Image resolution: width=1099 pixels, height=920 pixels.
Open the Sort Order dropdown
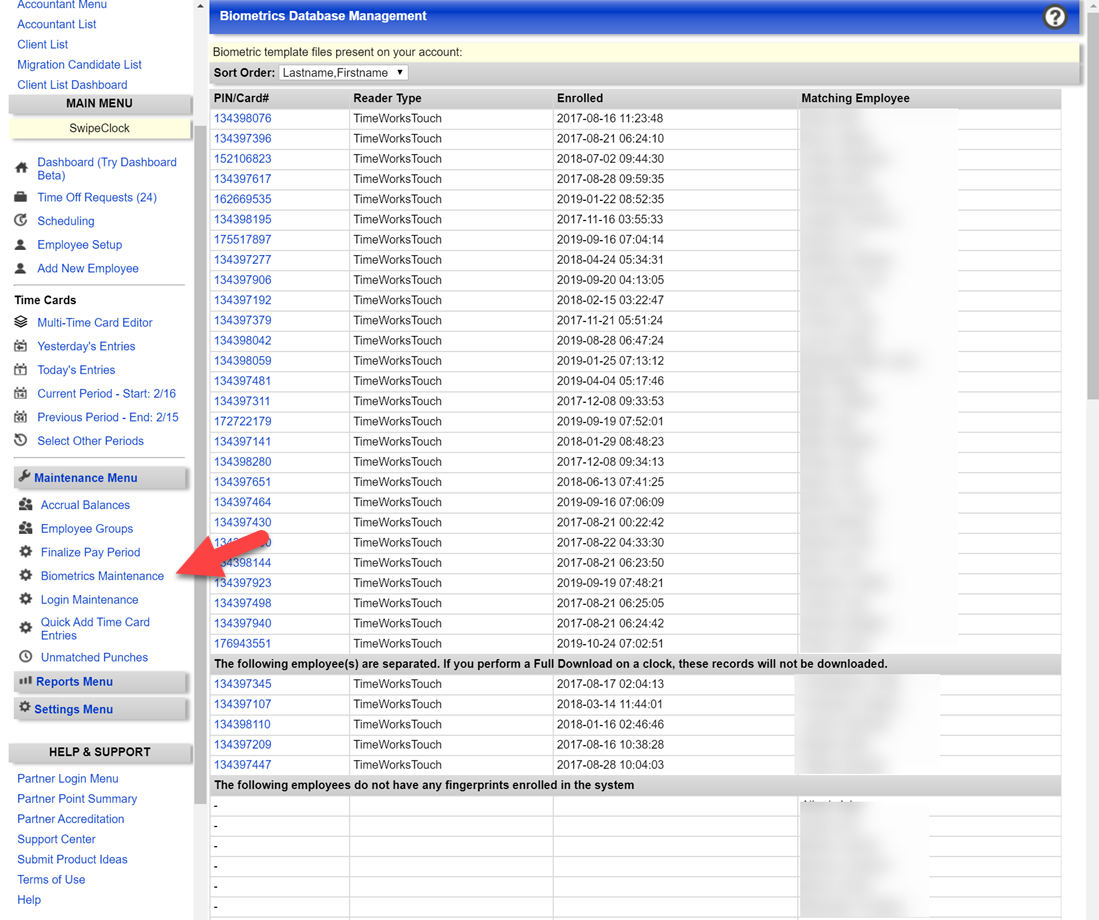[x=343, y=72]
